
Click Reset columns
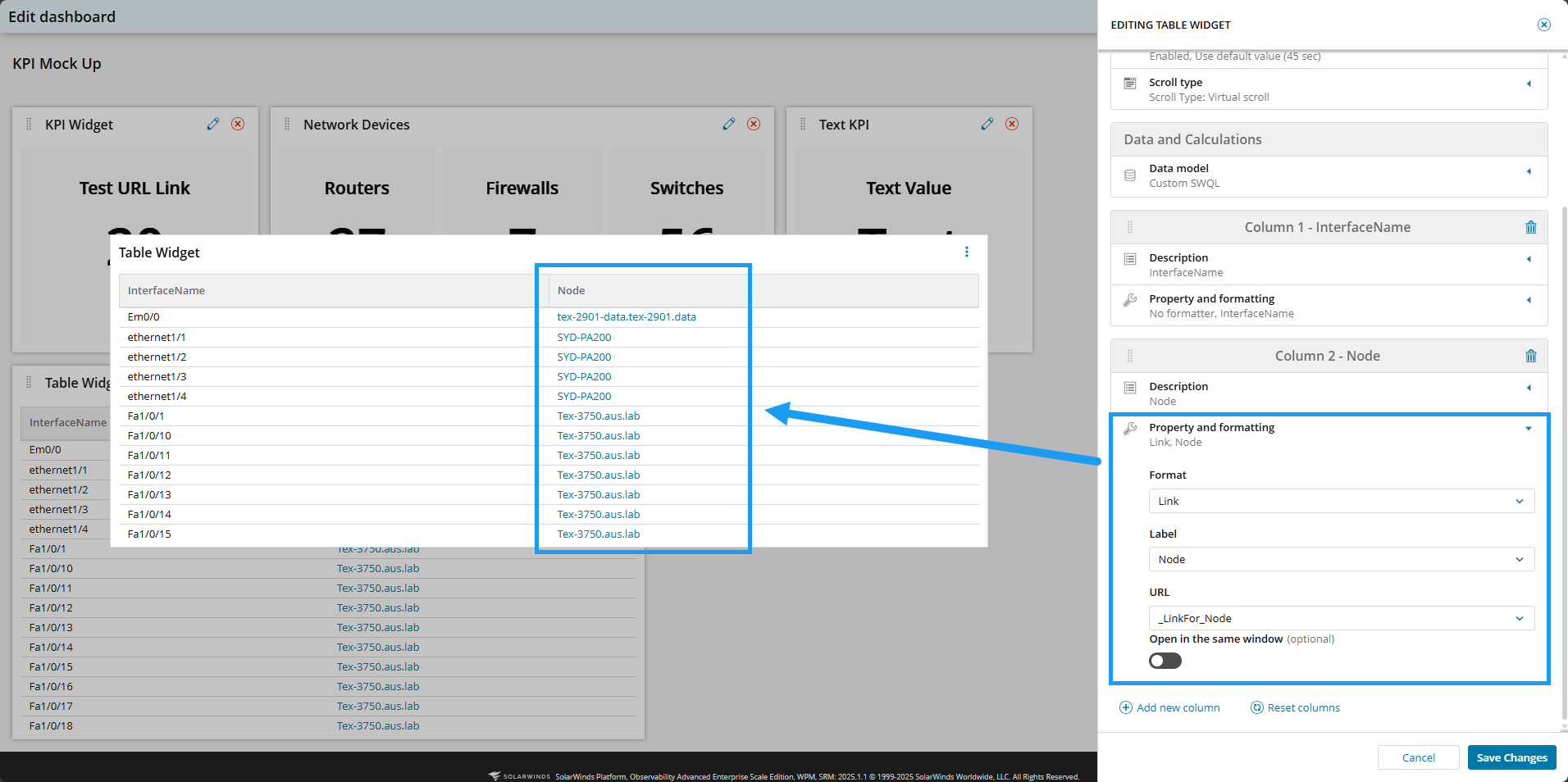tap(1295, 707)
